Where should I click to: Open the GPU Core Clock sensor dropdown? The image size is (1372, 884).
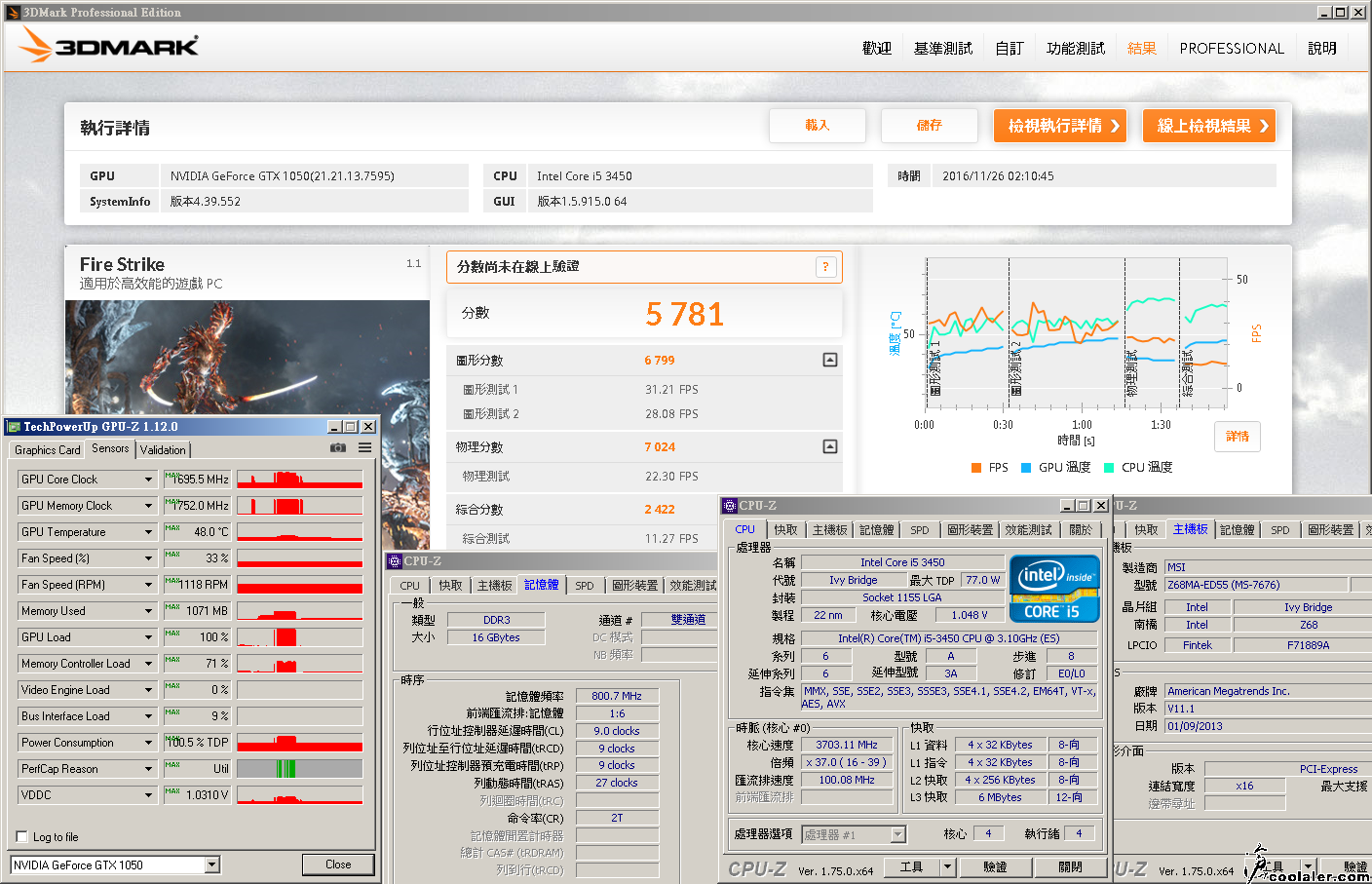[148, 480]
